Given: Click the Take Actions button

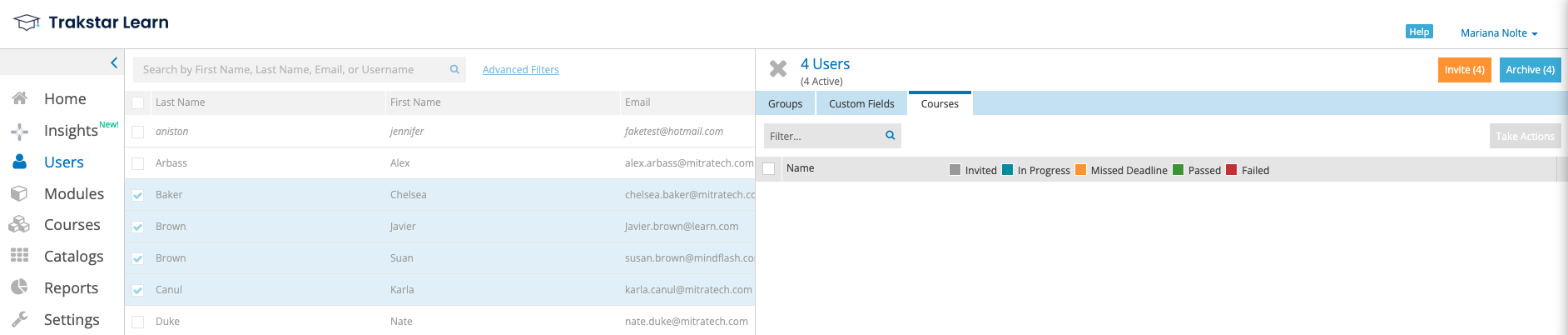Looking at the screenshot, I should pos(1525,136).
